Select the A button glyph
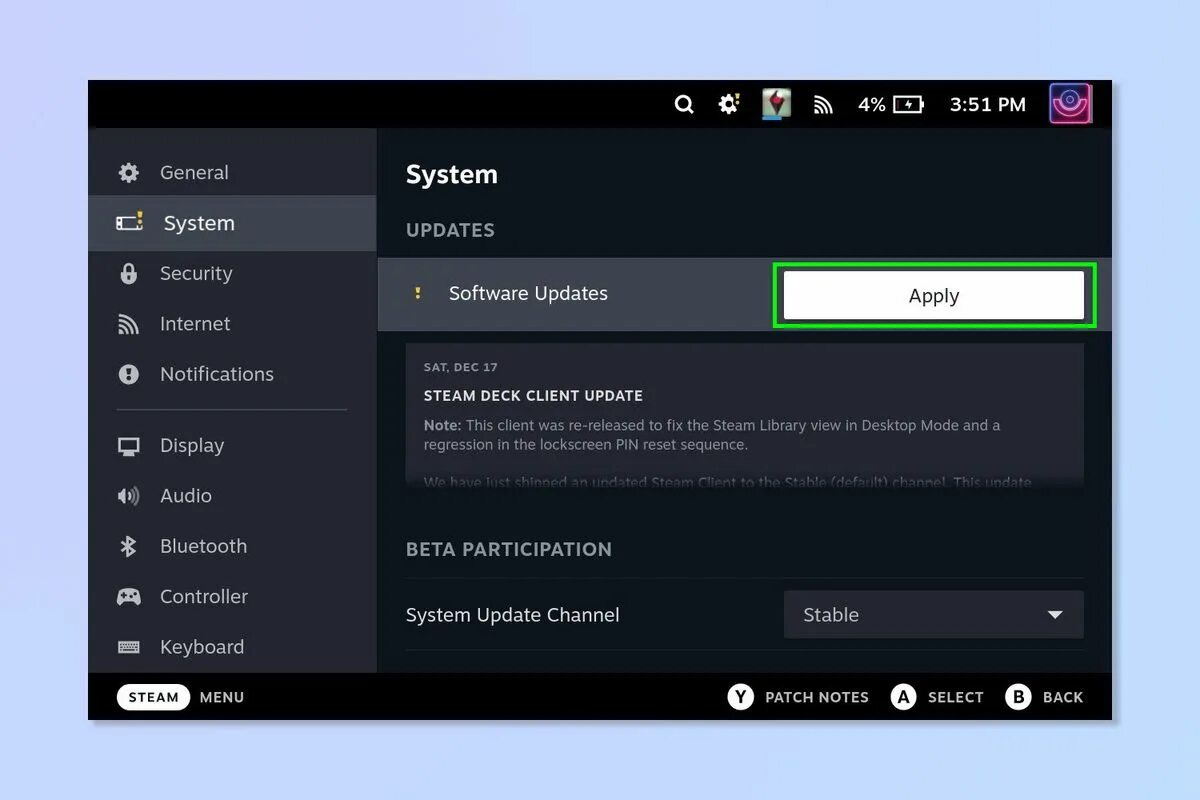The width and height of the screenshot is (1200, 800). (x=904, y=697)
